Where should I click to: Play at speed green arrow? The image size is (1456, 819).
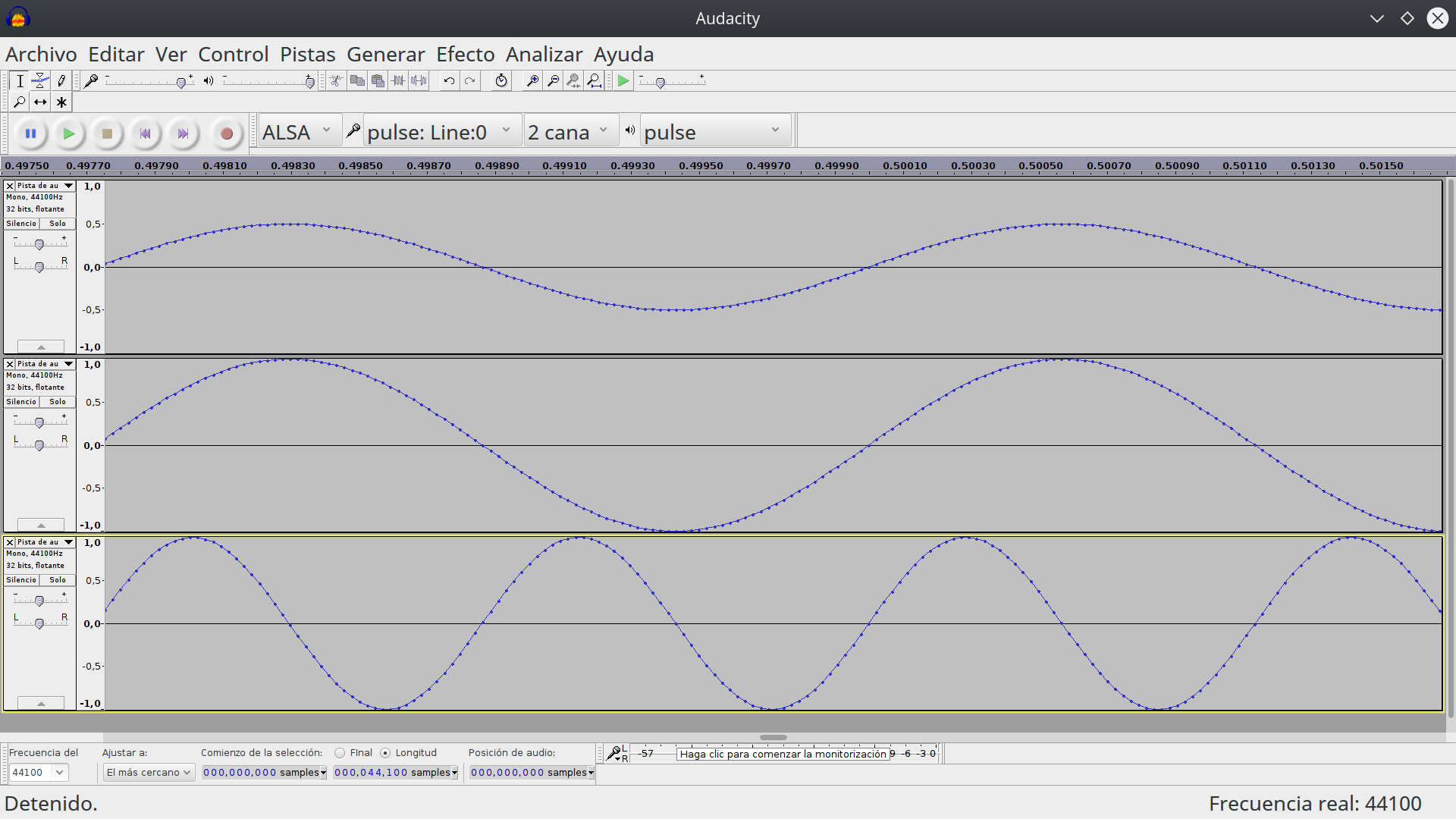coord(623,81)
